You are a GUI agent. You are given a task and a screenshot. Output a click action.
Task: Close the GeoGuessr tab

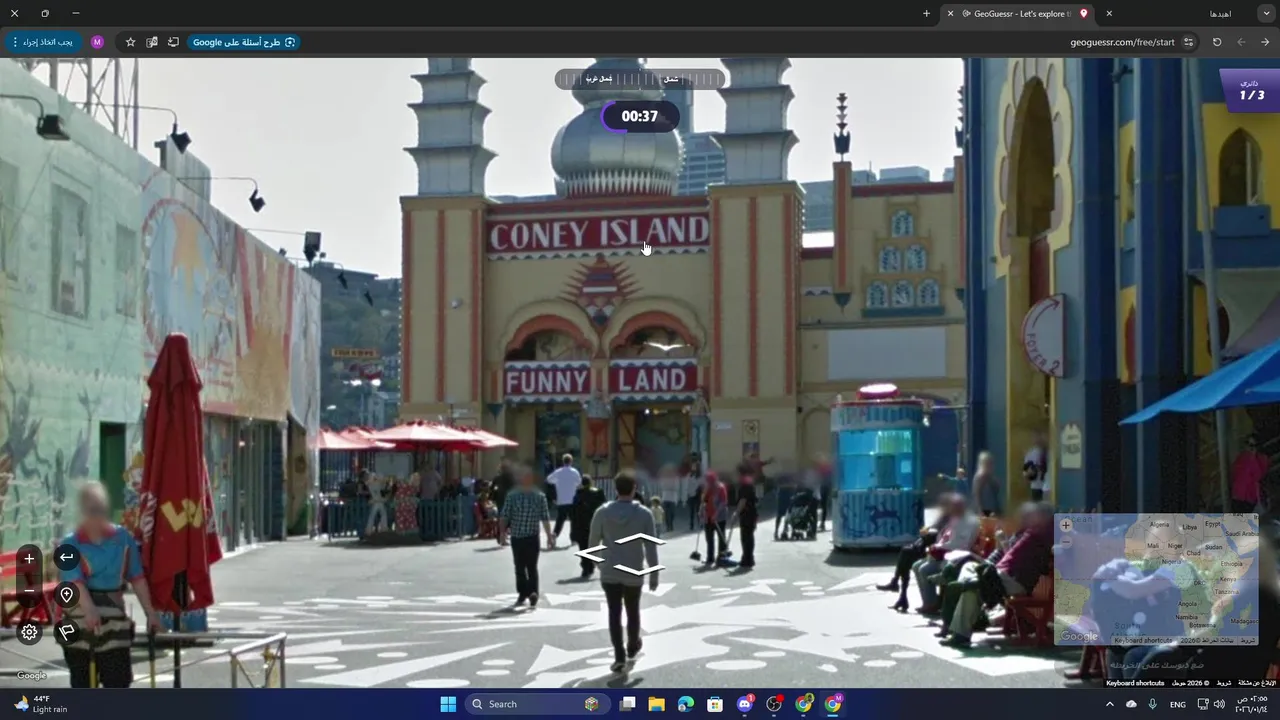tap(950, 14)
